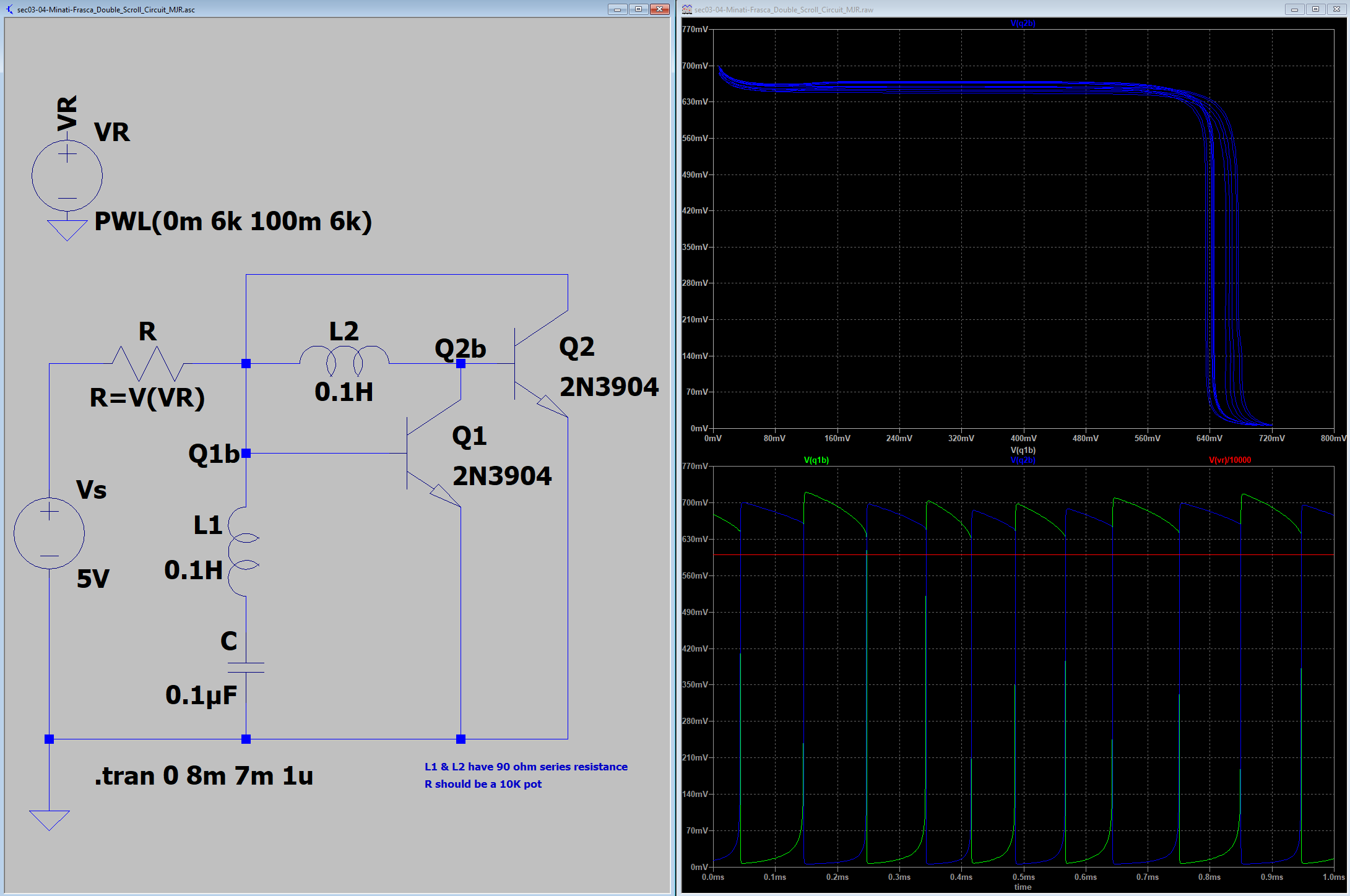This screenshot has width=1350, height=896.
Task: Click the time axis label of bottom plot
Action: (x=1023, y=887)
